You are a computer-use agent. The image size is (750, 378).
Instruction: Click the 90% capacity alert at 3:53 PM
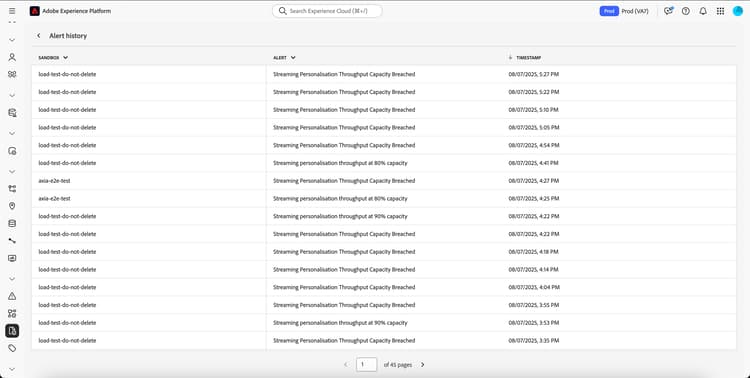pos(340,322)
